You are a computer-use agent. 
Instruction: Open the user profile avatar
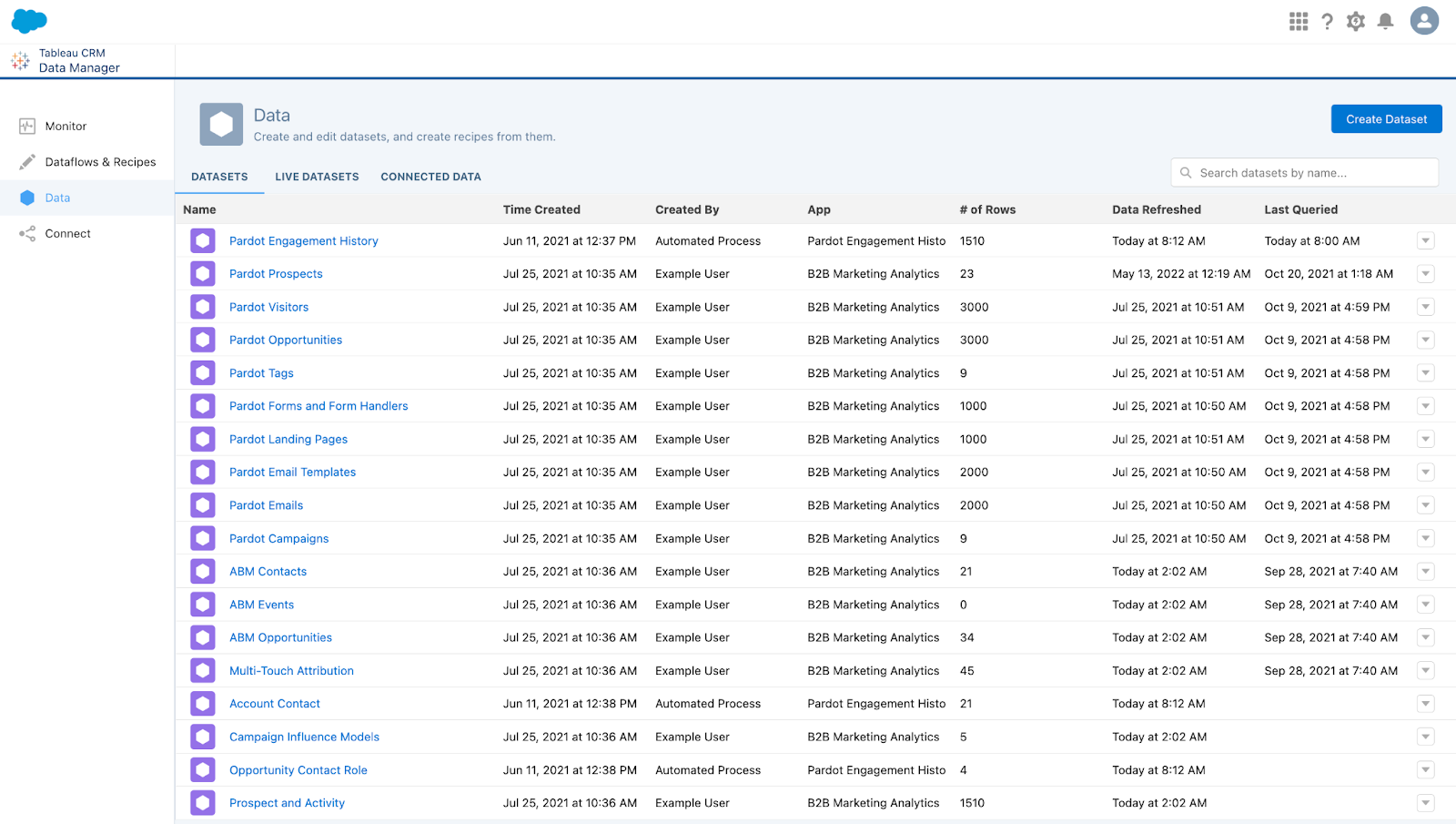[x=1424, y=20]
